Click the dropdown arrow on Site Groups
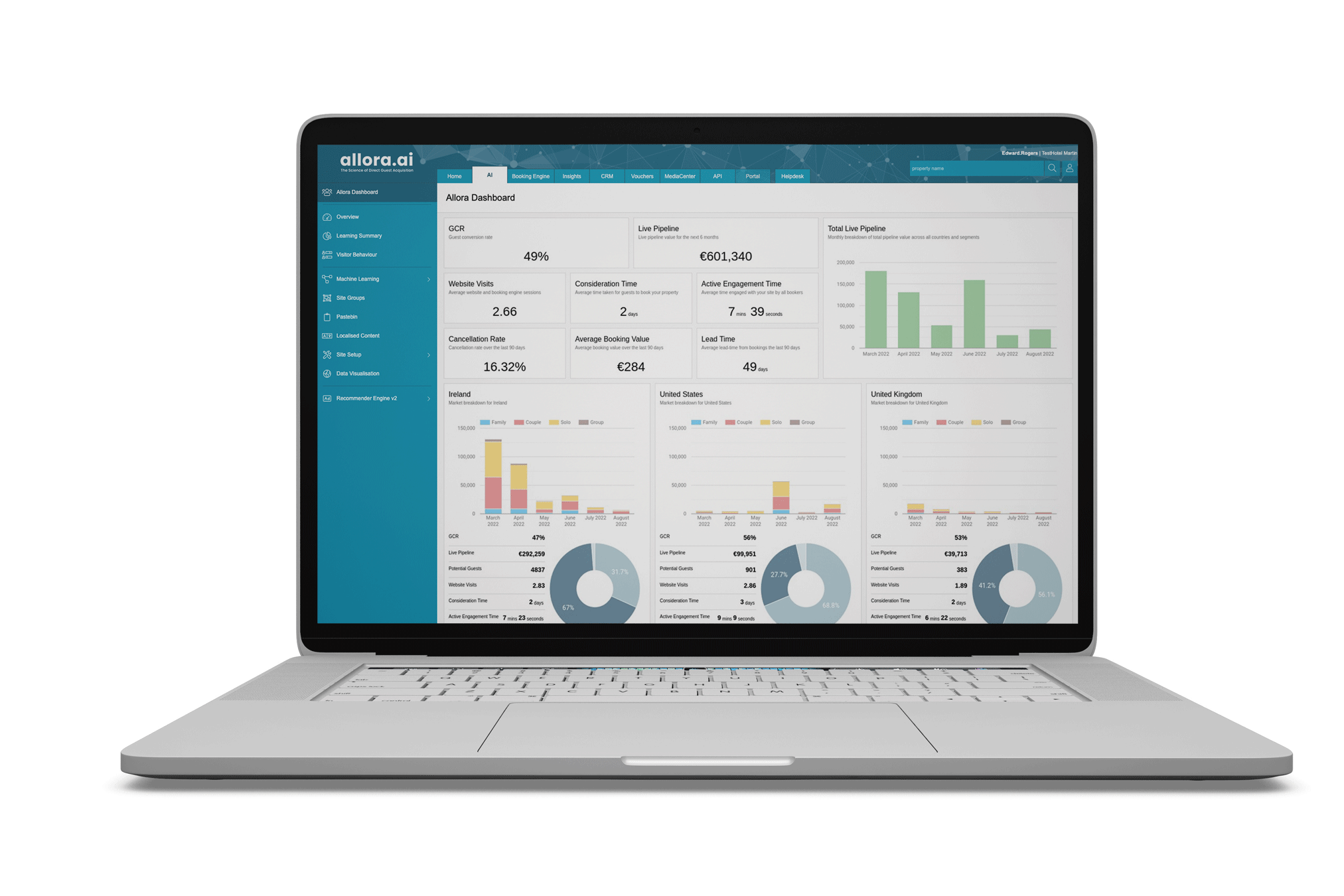1344x896 pixels. [x=429, y=299]
